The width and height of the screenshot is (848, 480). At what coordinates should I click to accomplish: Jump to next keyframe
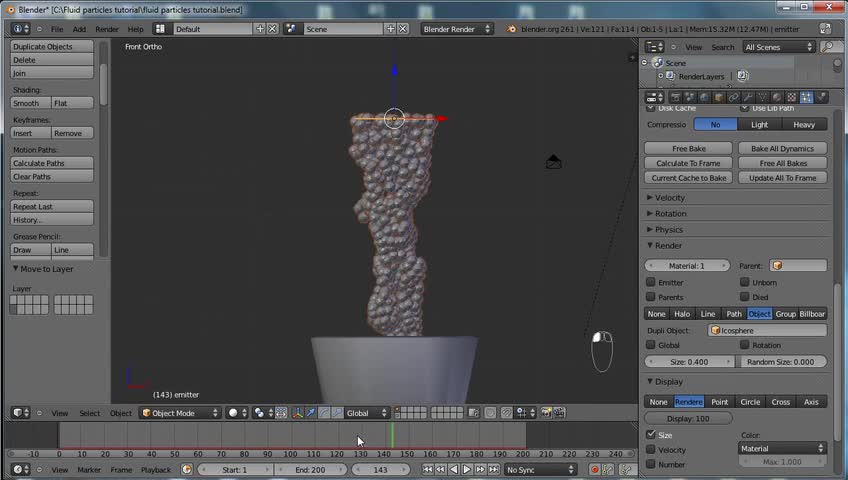(x=480, y=470)
